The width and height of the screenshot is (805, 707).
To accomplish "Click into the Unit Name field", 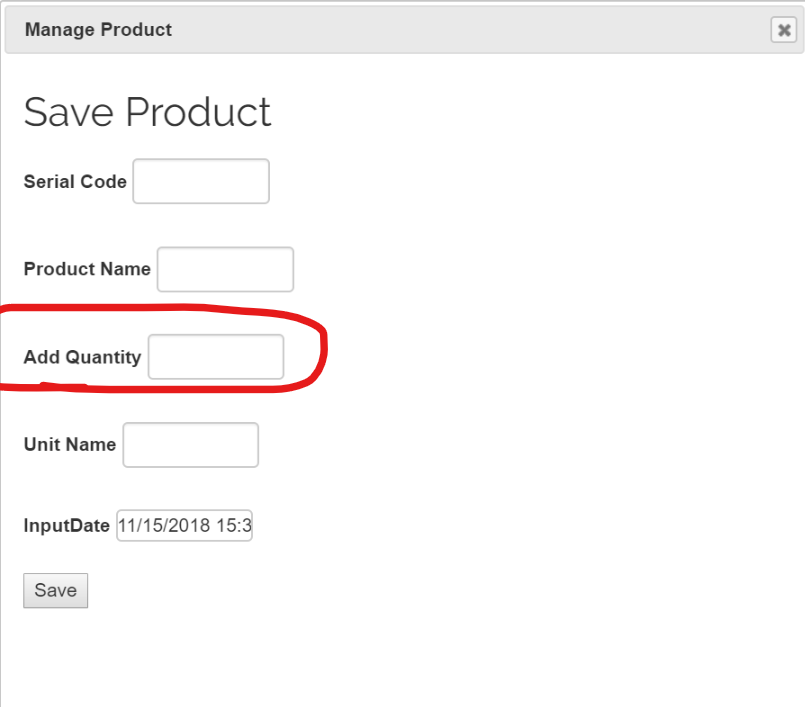I will [191, 445].
